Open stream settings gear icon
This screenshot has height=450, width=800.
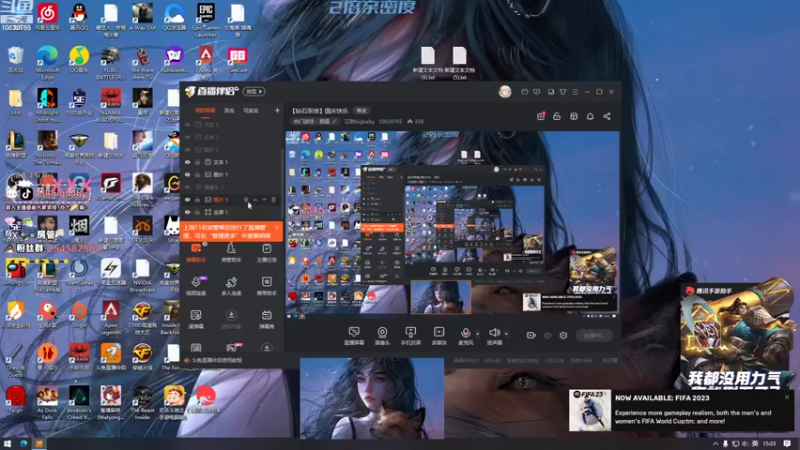pos(563,335)
